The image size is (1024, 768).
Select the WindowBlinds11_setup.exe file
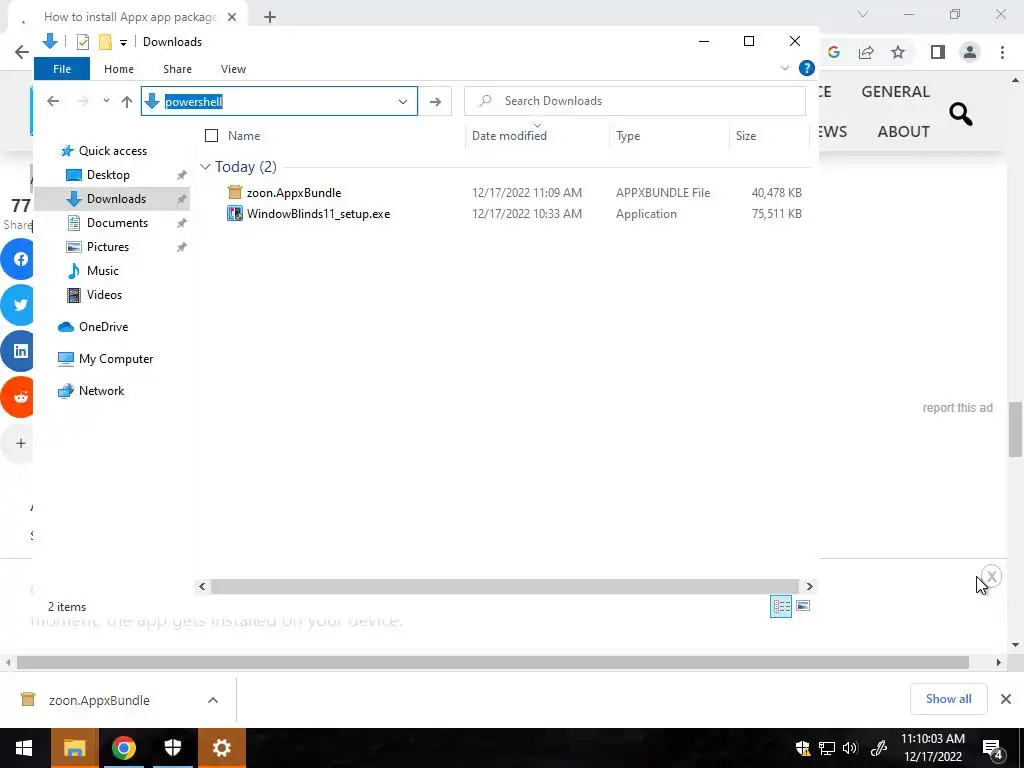point(319,214)
